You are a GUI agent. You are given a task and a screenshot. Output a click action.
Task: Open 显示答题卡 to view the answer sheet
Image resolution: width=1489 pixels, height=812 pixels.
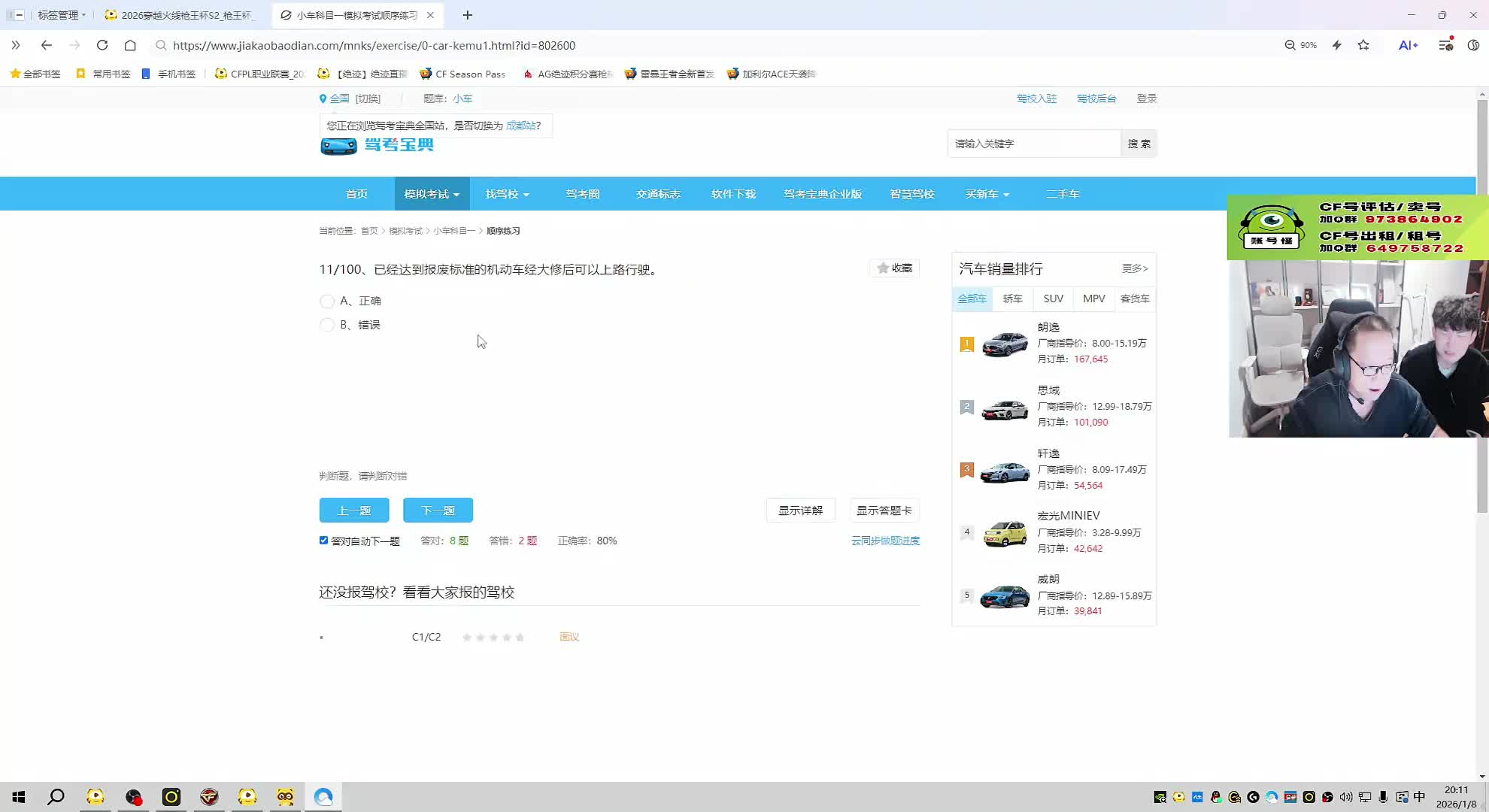(x=884, y=510)
